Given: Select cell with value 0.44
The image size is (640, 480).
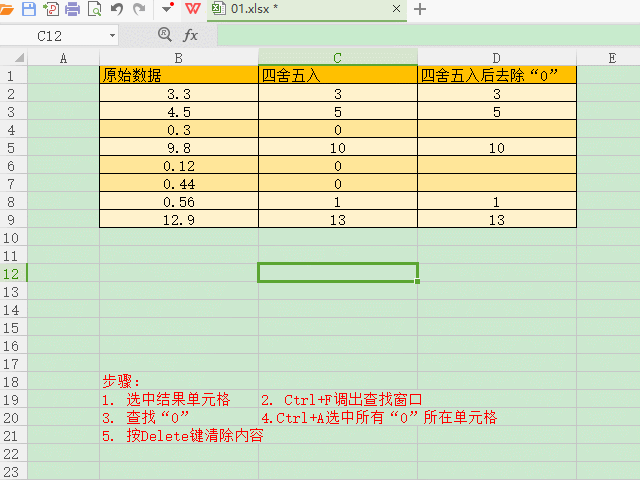Looking at the screenshot, I should click(x=179, y=183).
